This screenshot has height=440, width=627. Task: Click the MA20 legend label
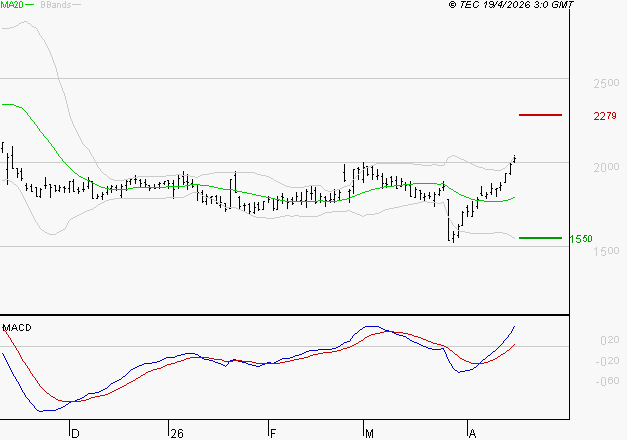tap(11, 5)
